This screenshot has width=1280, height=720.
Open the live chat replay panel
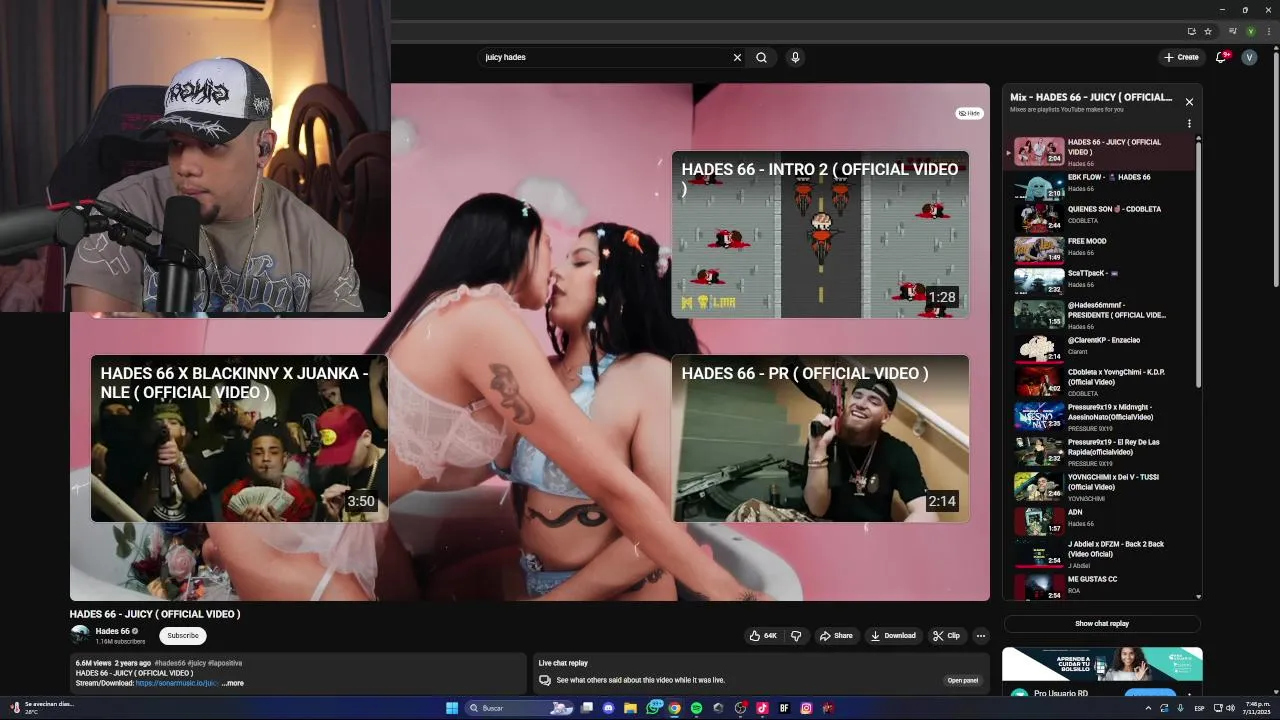962,680
